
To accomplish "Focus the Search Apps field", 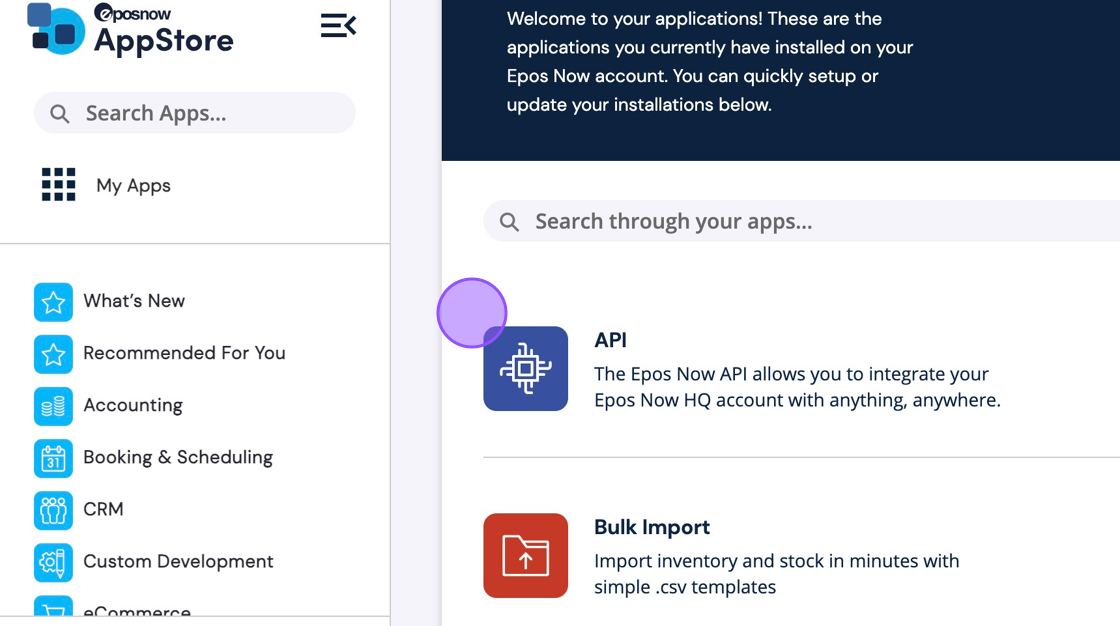I will 210,113.
